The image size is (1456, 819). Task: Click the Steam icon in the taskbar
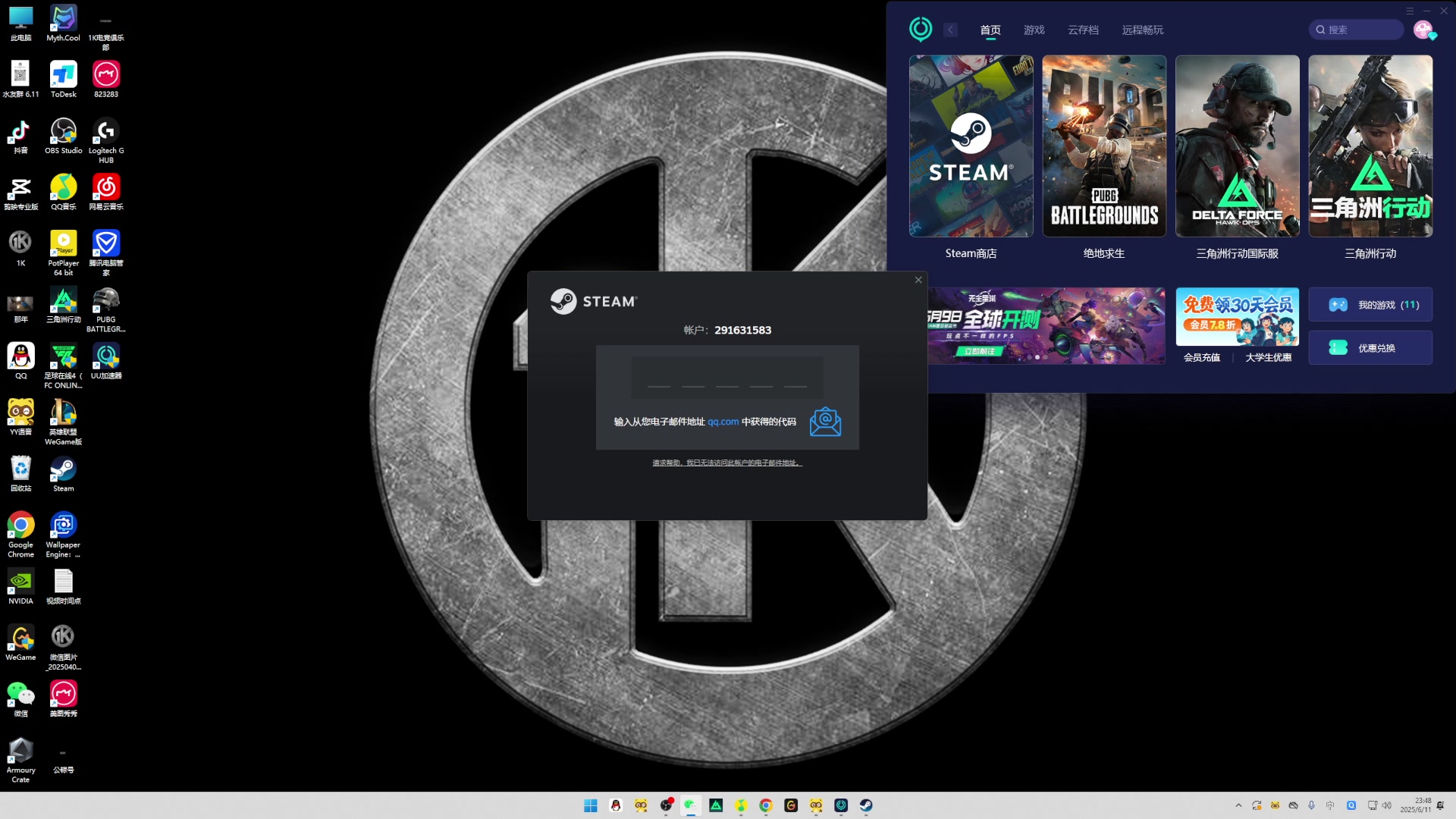pos(866,805)
